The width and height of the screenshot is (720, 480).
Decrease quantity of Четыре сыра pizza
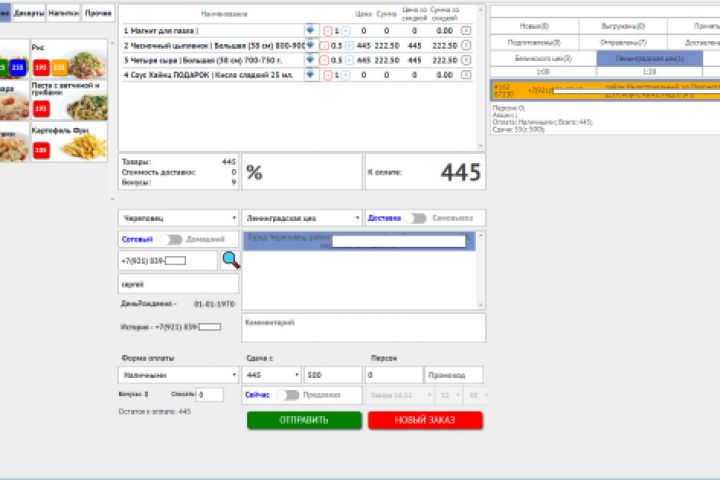324,60
